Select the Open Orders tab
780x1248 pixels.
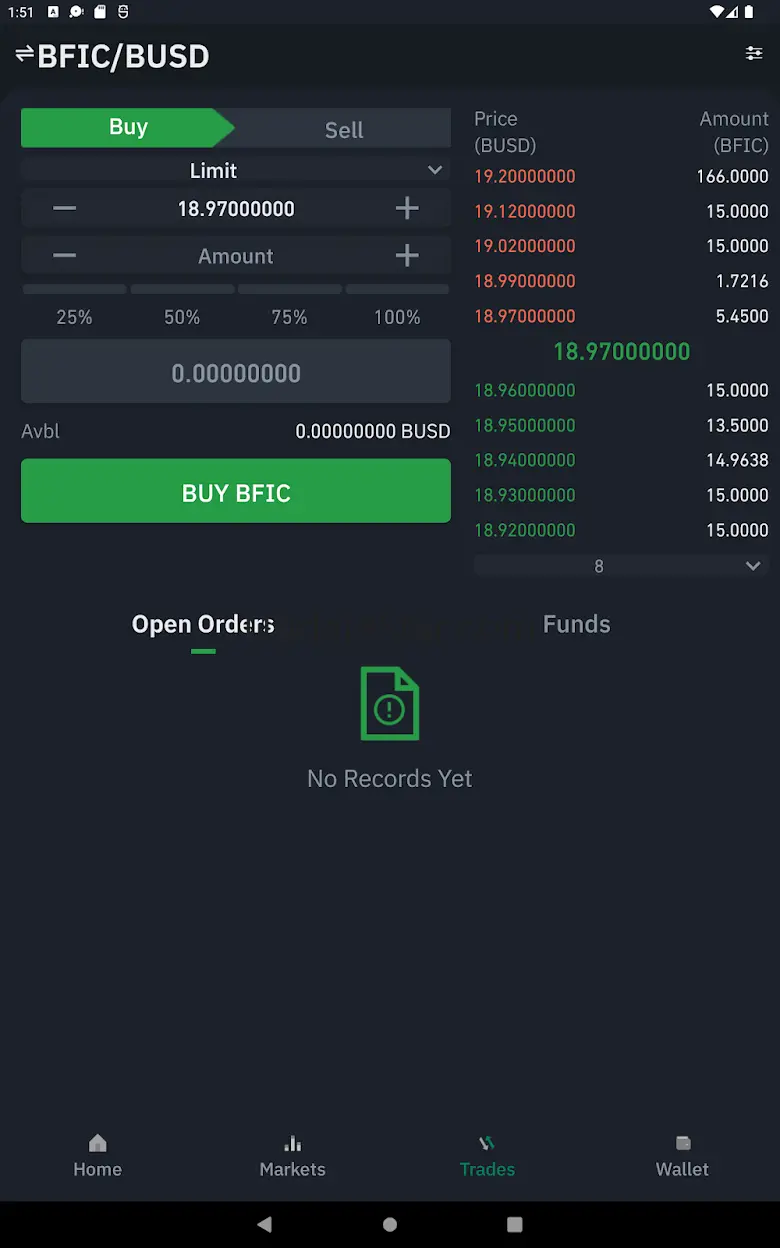tap(203, 624)
